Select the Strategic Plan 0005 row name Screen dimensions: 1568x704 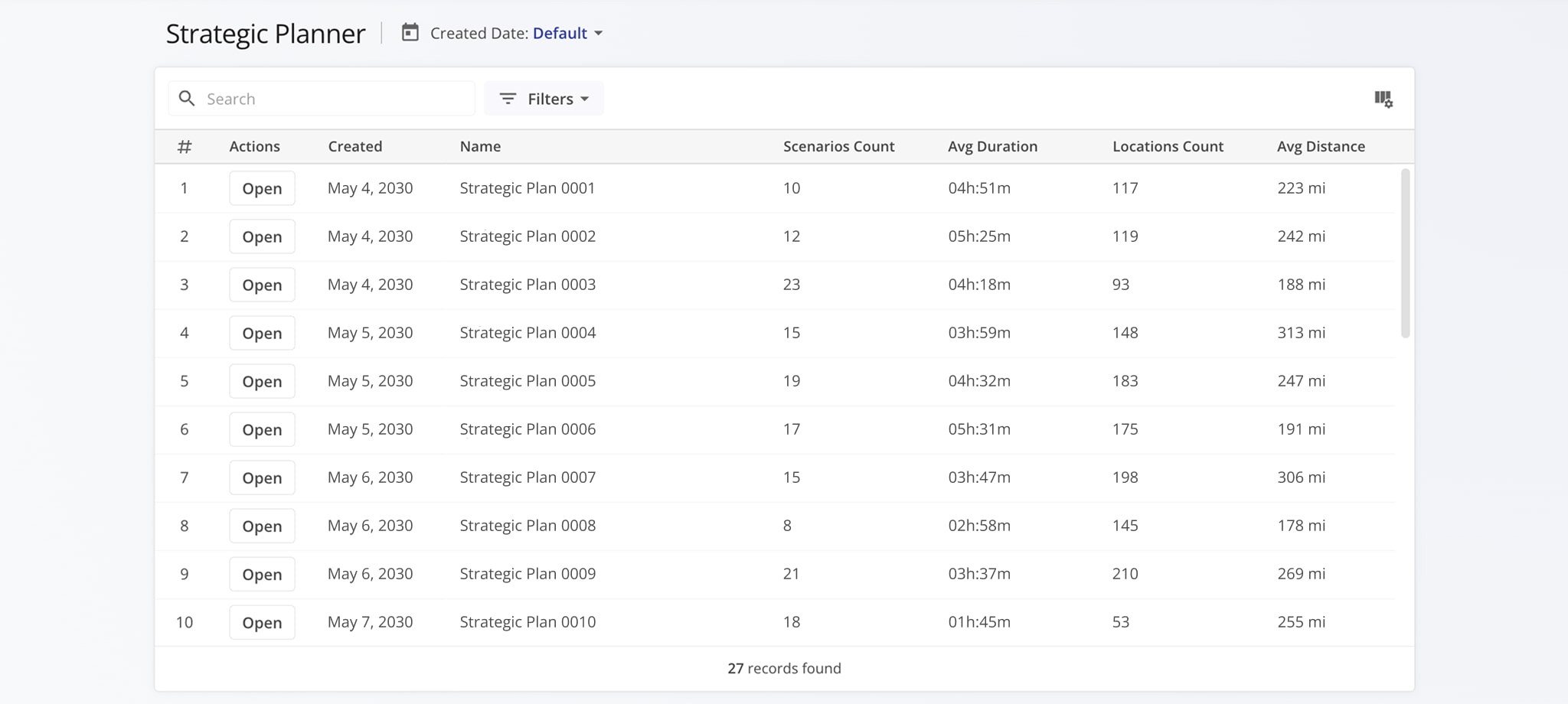528,381
